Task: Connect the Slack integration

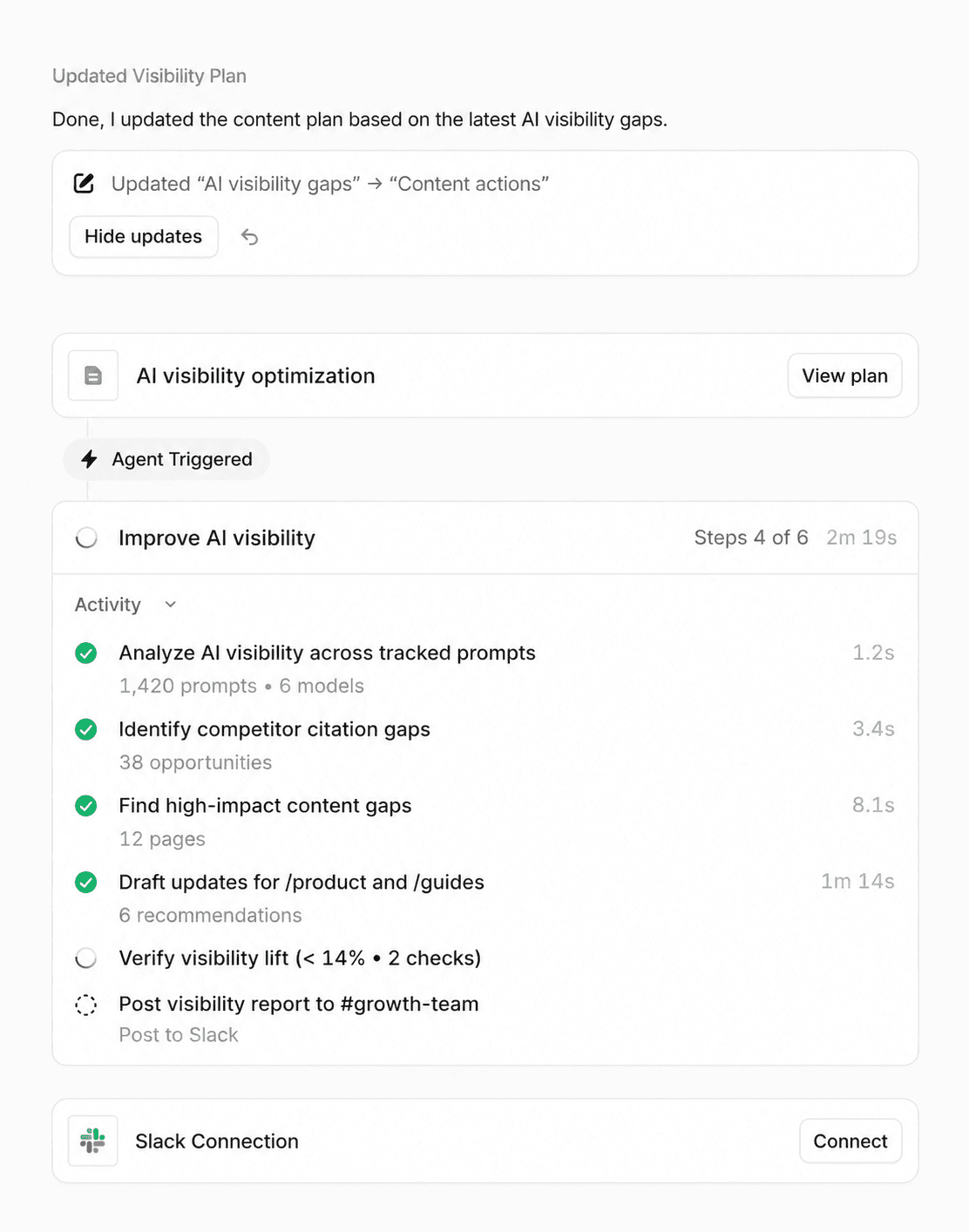Action: click(x=850, y=1141)
